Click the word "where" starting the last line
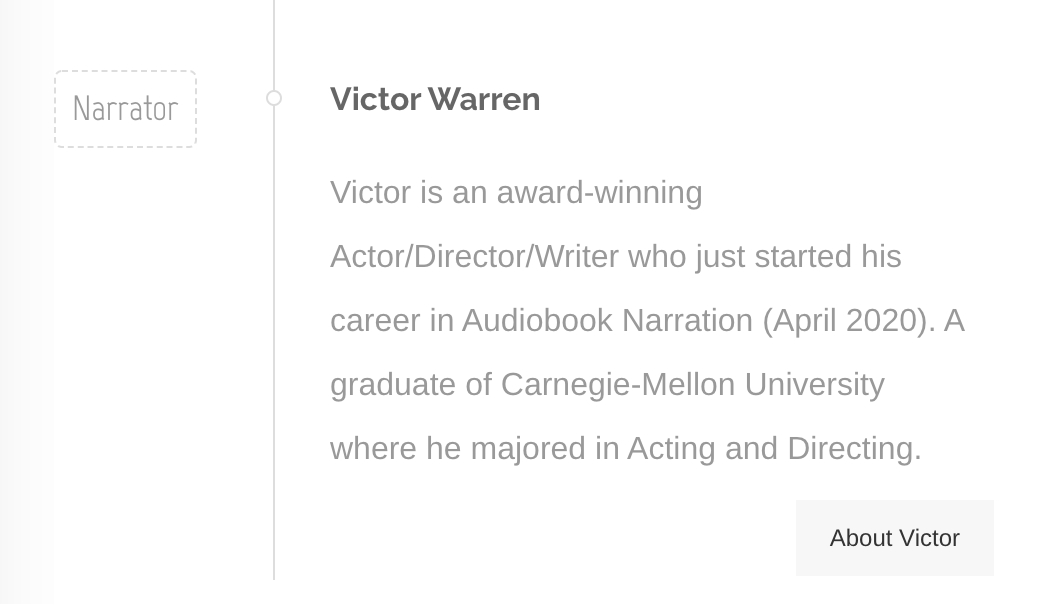Screen dimensions: 1058x604 (373, 449)
